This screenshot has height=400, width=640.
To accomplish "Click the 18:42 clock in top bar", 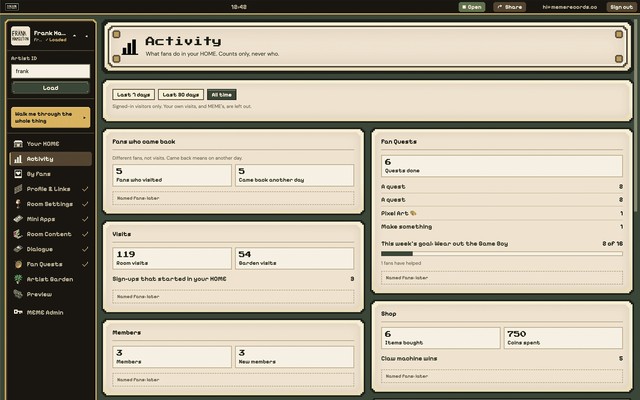I will (x=238, y=7).
